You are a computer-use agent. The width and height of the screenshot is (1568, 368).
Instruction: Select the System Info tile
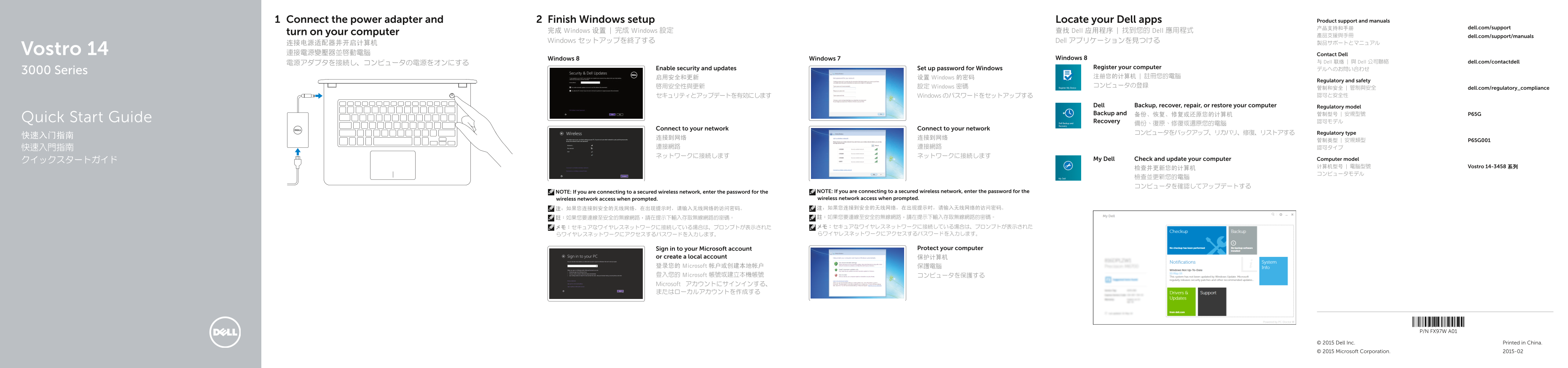1273,271
